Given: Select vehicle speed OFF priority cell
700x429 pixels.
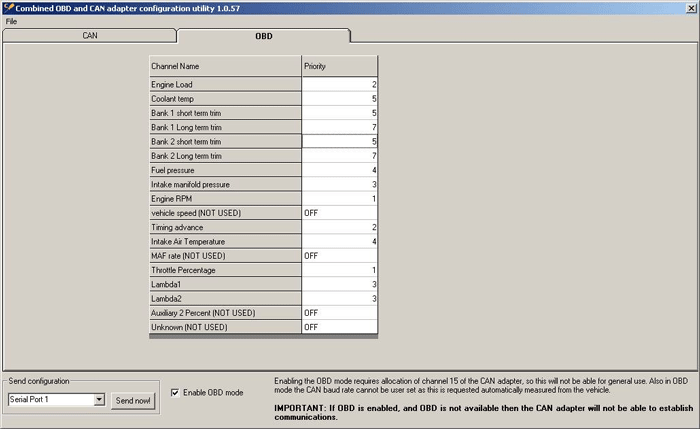Looking at the screenshot, I should [x=339, y=213].
